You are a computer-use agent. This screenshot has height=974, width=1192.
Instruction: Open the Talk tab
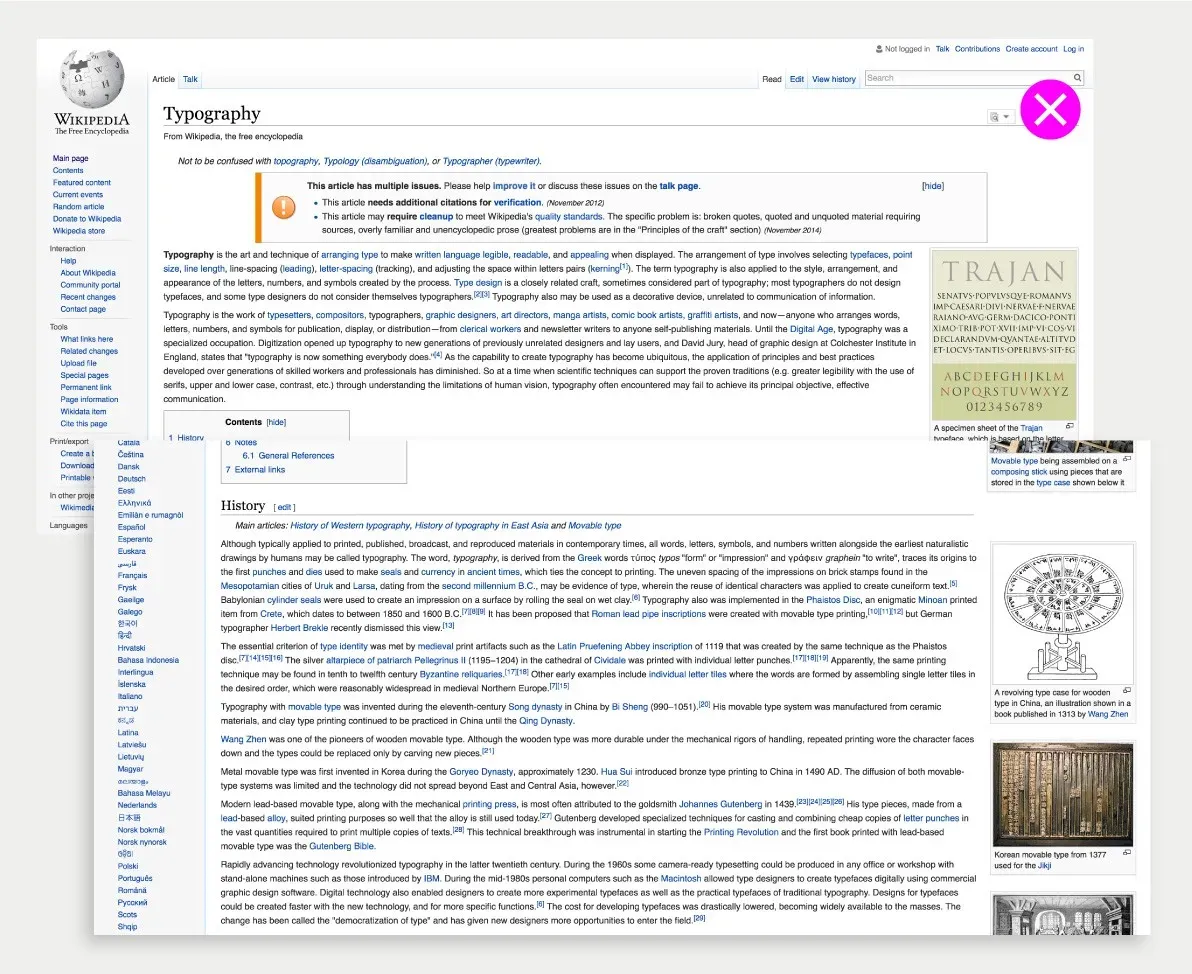190,79
